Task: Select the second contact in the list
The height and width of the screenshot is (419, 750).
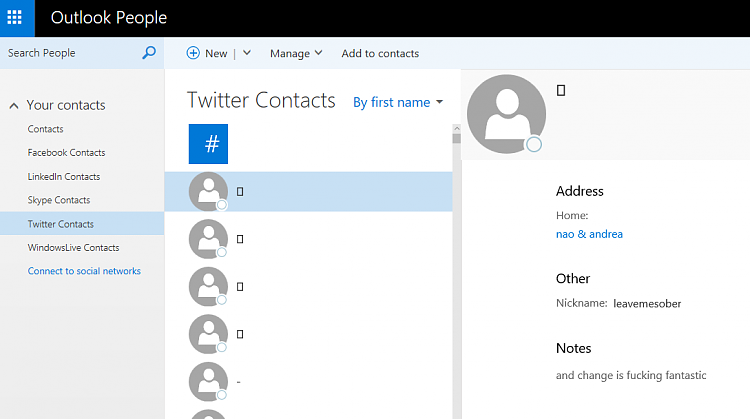Action: [309, 239]
